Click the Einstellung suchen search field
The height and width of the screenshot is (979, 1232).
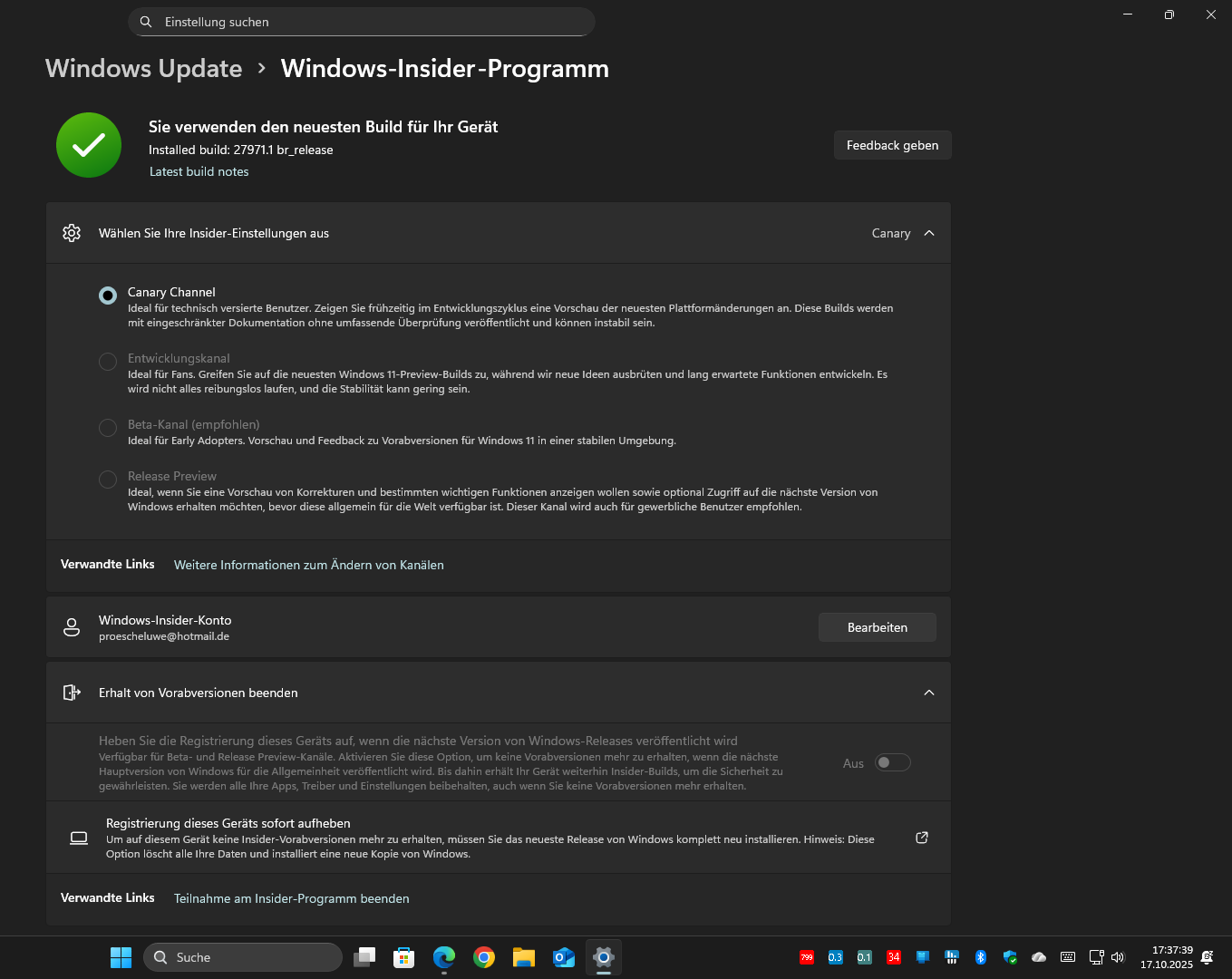362,22
